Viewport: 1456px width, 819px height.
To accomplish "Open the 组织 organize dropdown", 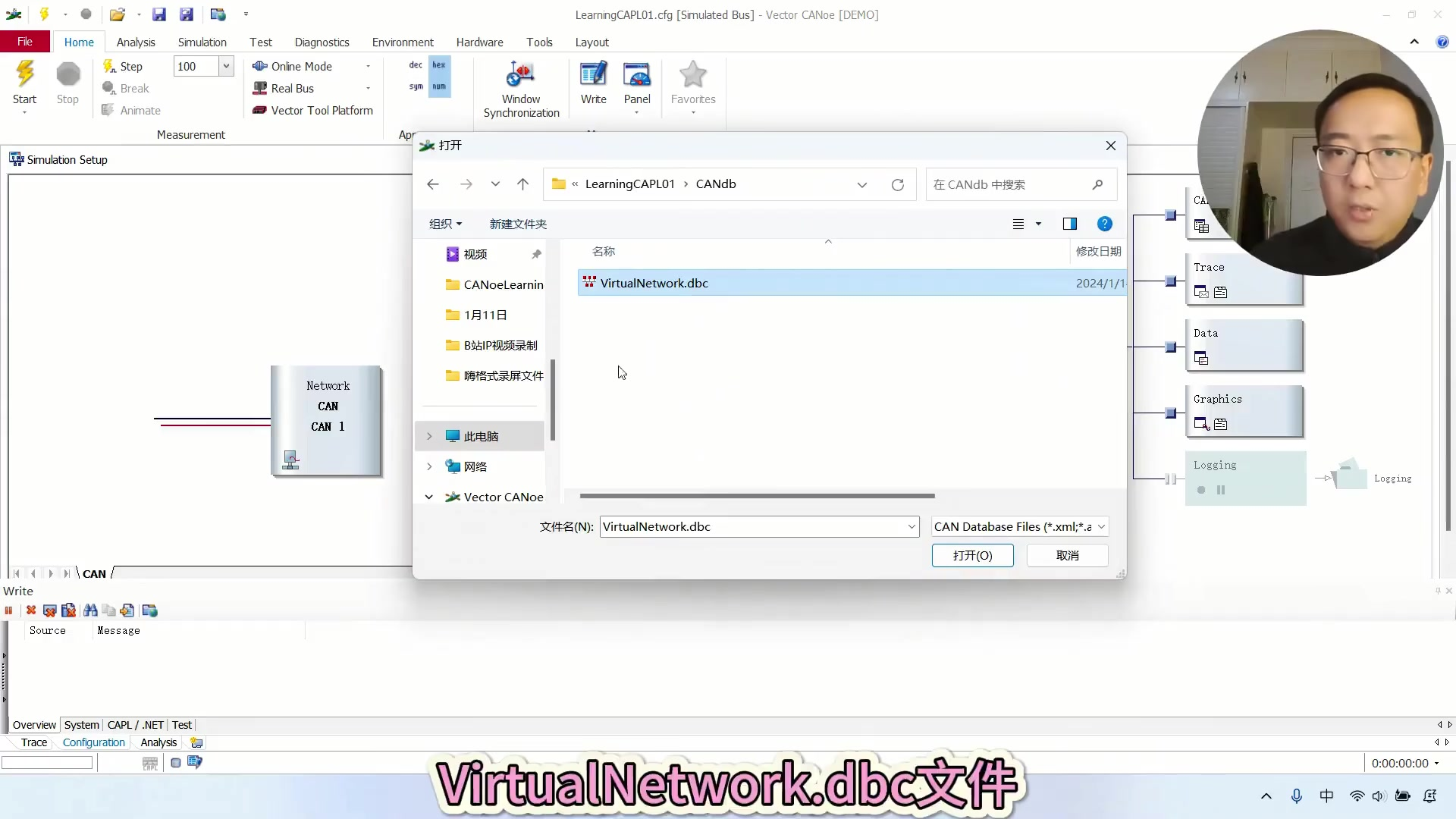I will pos(446,224).
